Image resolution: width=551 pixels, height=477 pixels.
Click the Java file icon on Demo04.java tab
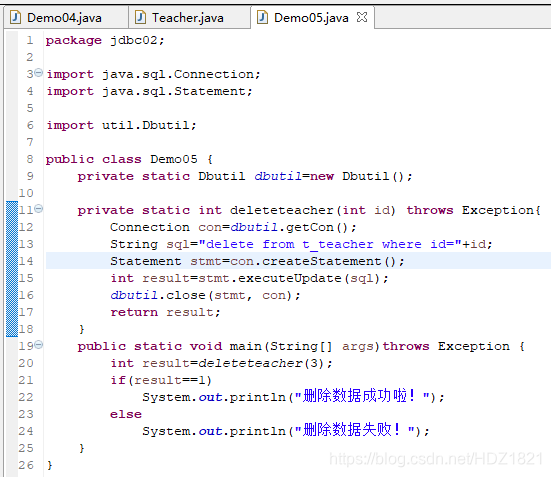tap(15, 17)
